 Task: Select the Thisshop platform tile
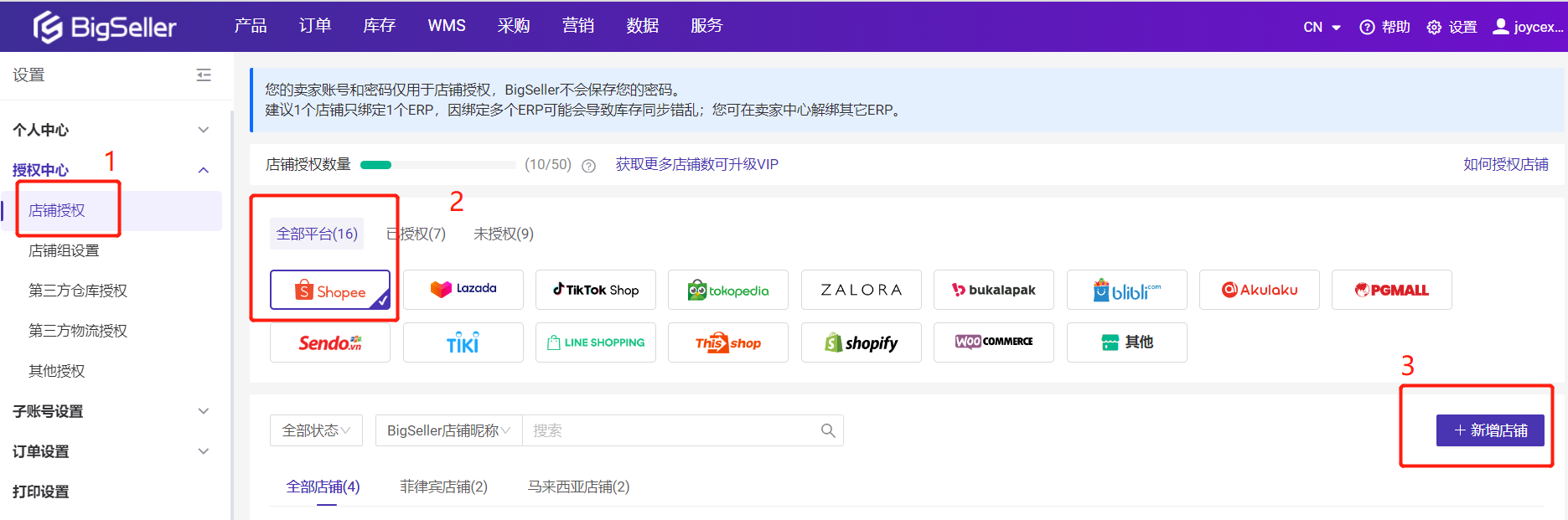(728, 342)
